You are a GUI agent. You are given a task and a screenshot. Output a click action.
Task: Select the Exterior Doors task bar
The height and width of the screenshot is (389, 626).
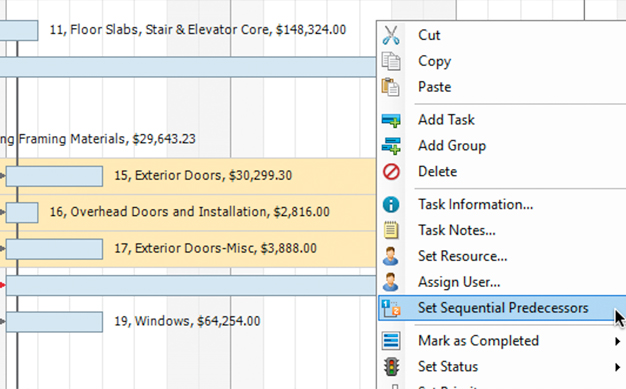click(x=54, y=176)
